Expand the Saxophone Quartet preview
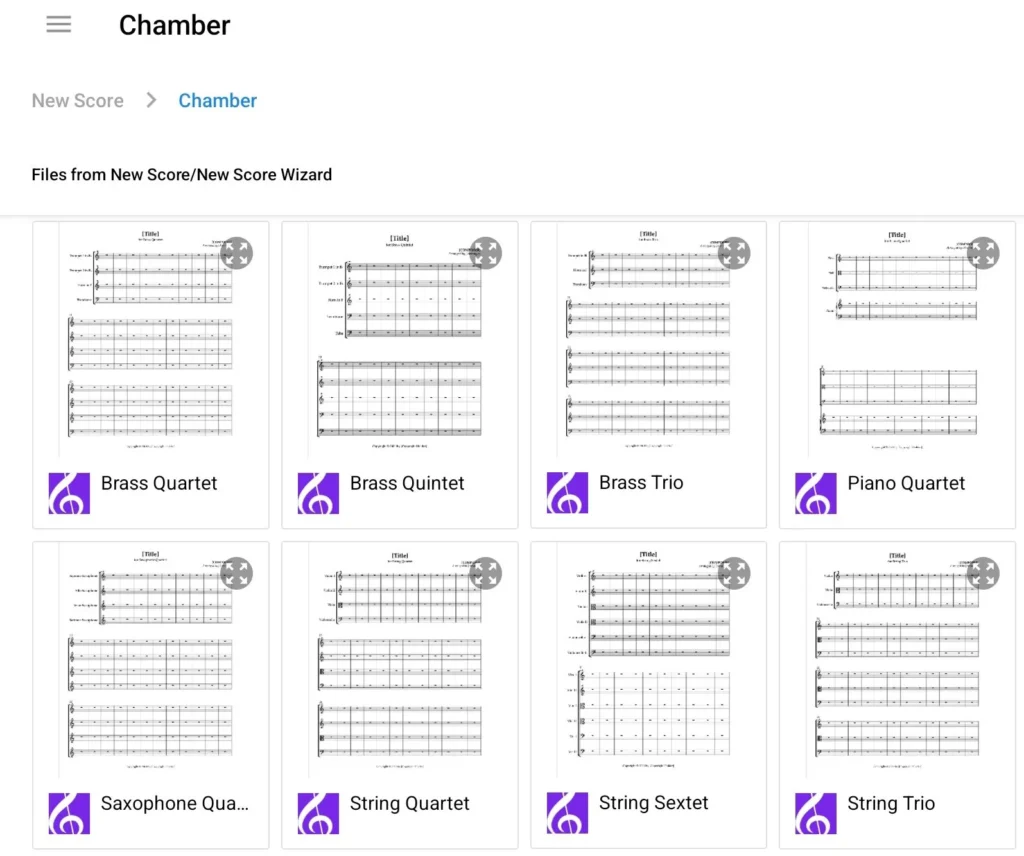This screenshot has width=1024, height=856. coord(237,574)
